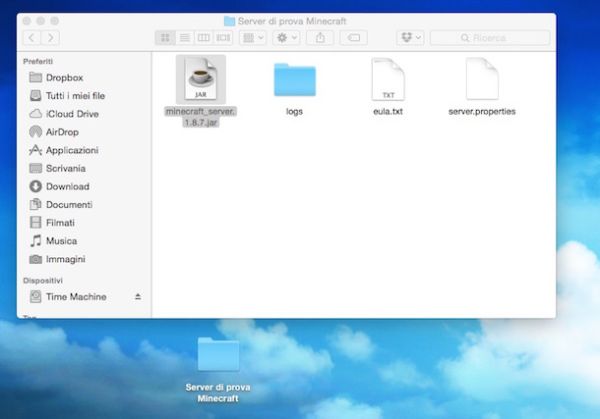The height and width of the screenshot is (419, 600).
Task: Select the logs folder icon
Action: pos(295,80)
